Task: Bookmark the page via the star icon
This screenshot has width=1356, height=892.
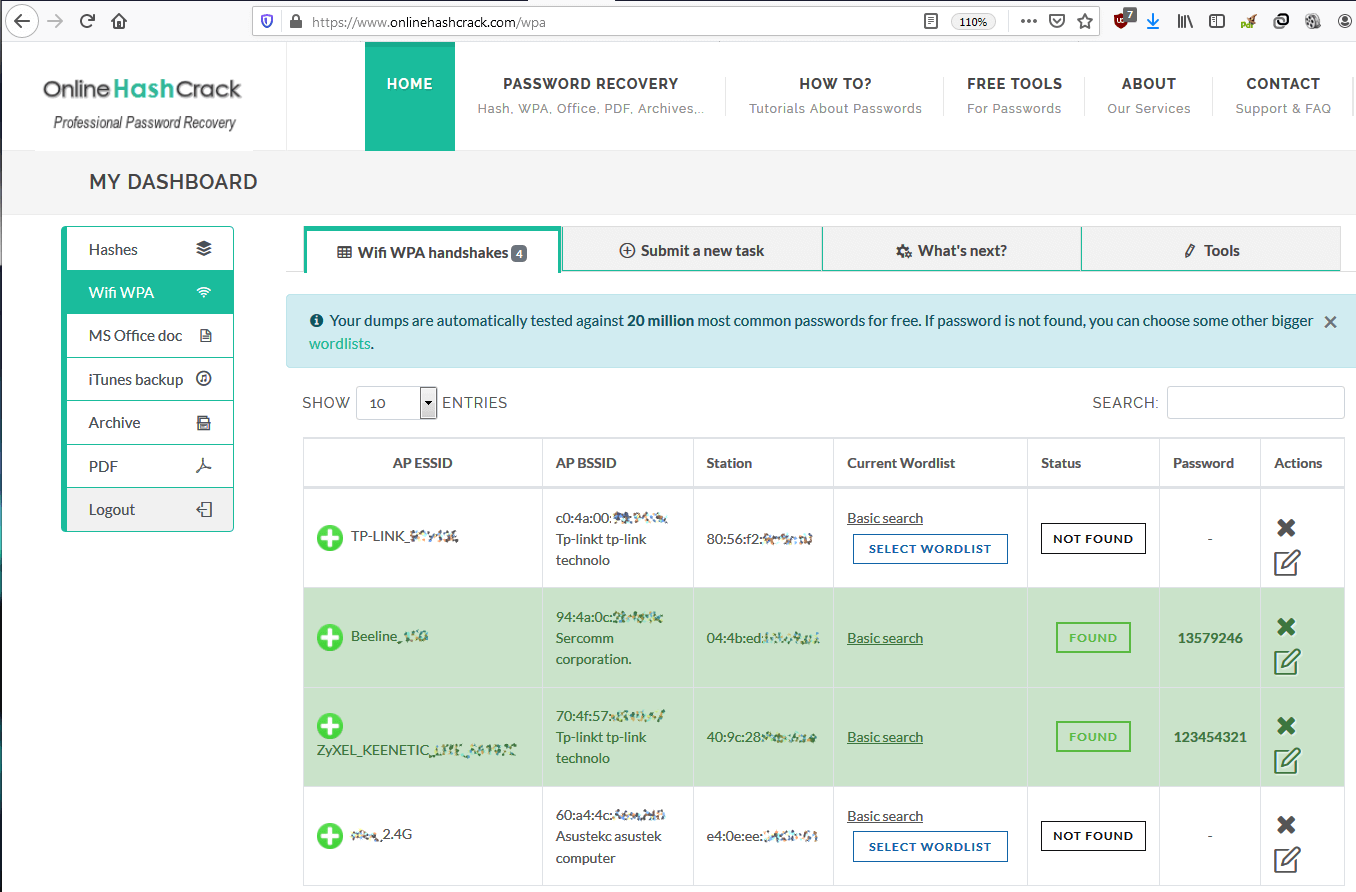Action: [1085, 20]
